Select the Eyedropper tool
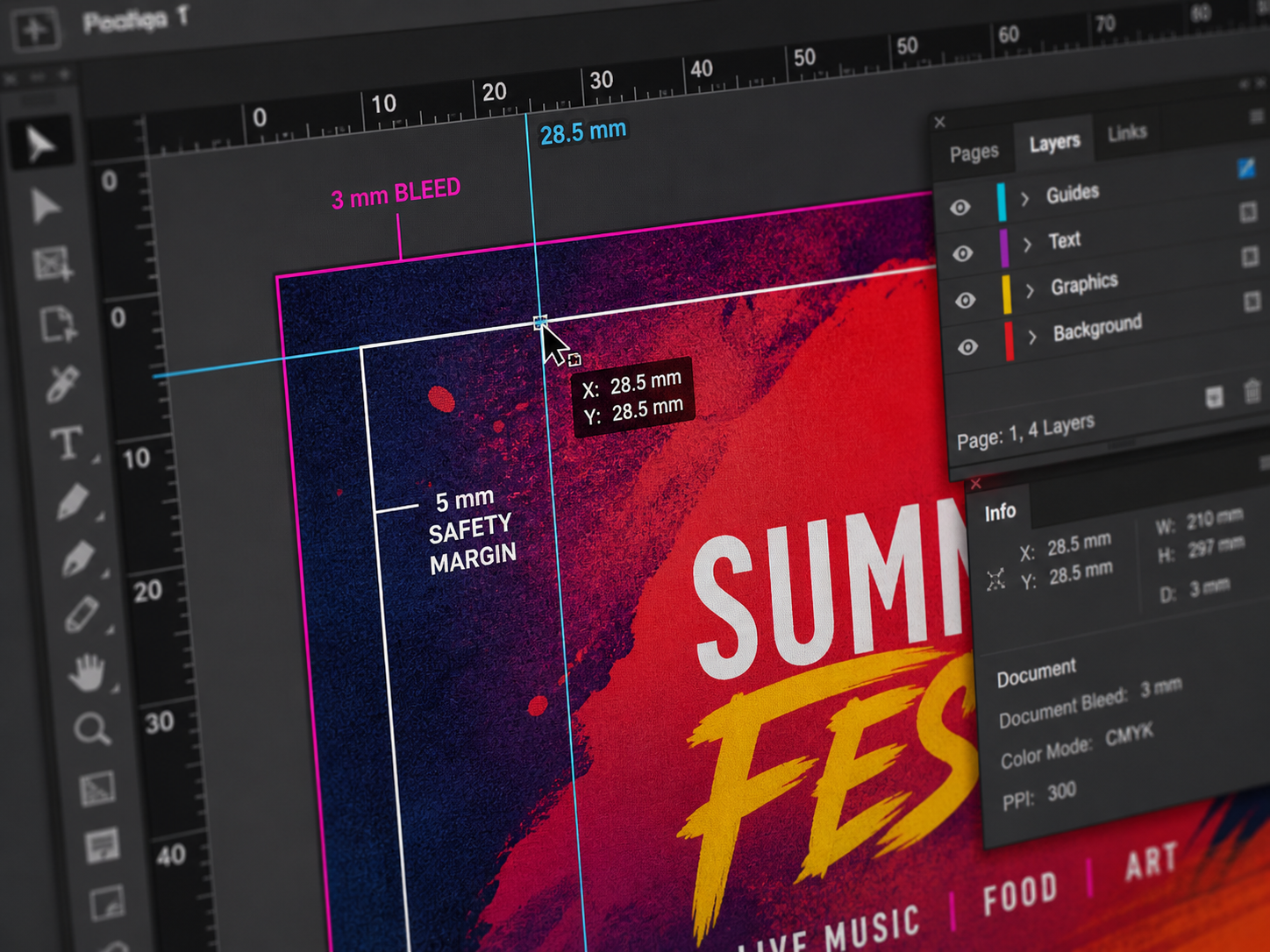 62,384
